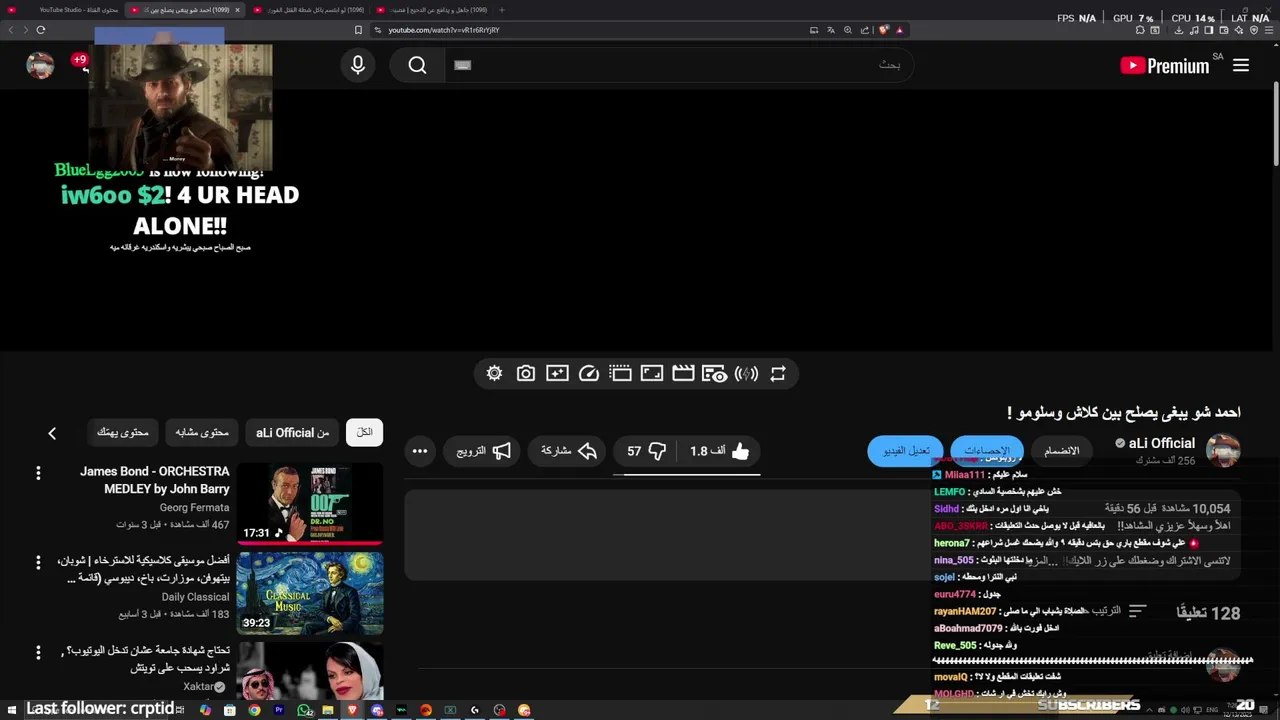The image size is (1280, 720).
Task: Open options menu for Daily Classical video
Action: coord(38,563)
